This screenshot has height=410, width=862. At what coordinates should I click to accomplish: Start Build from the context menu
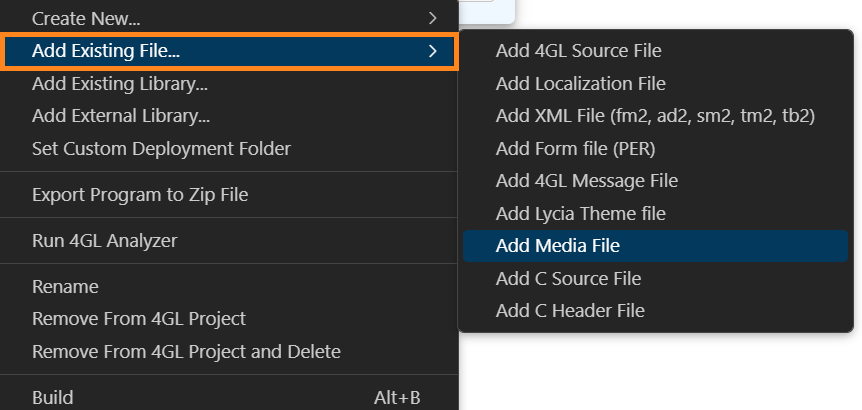(53, 398)
